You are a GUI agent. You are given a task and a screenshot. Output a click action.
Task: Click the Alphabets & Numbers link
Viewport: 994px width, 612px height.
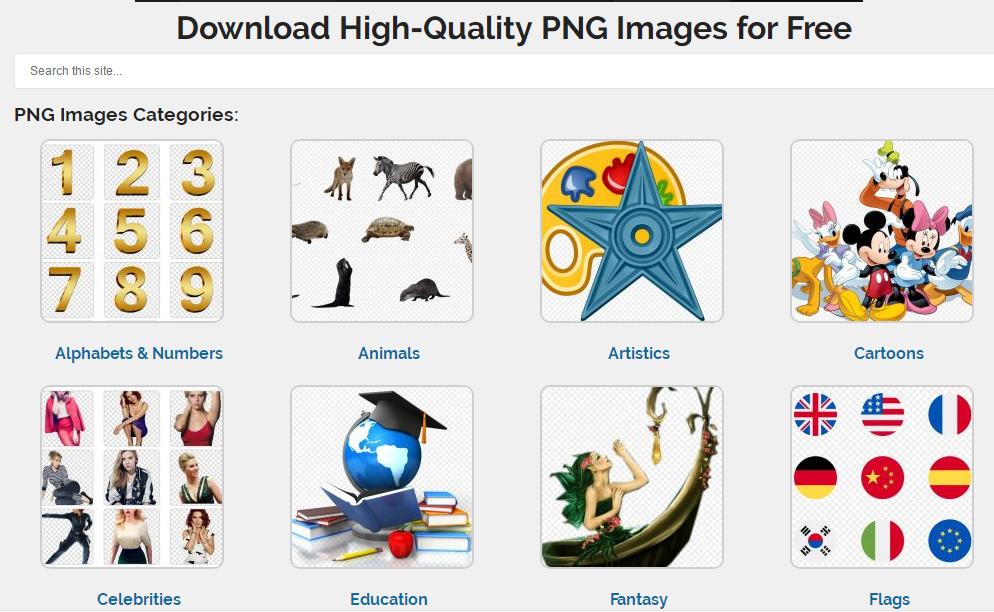pyautogui.click(x=139, y=353)
